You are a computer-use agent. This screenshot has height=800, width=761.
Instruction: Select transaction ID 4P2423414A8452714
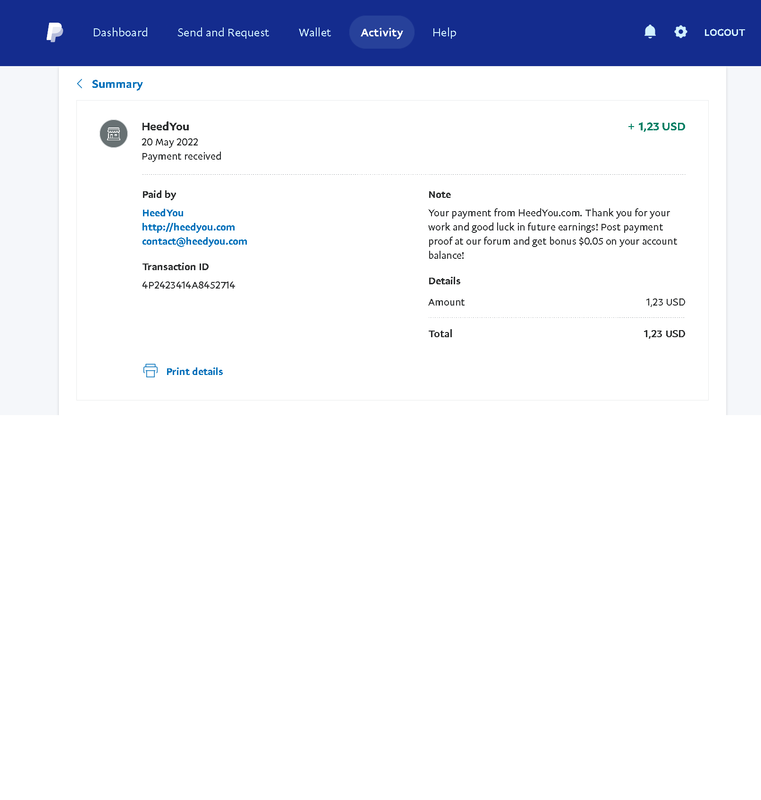(x=188, y=285)
